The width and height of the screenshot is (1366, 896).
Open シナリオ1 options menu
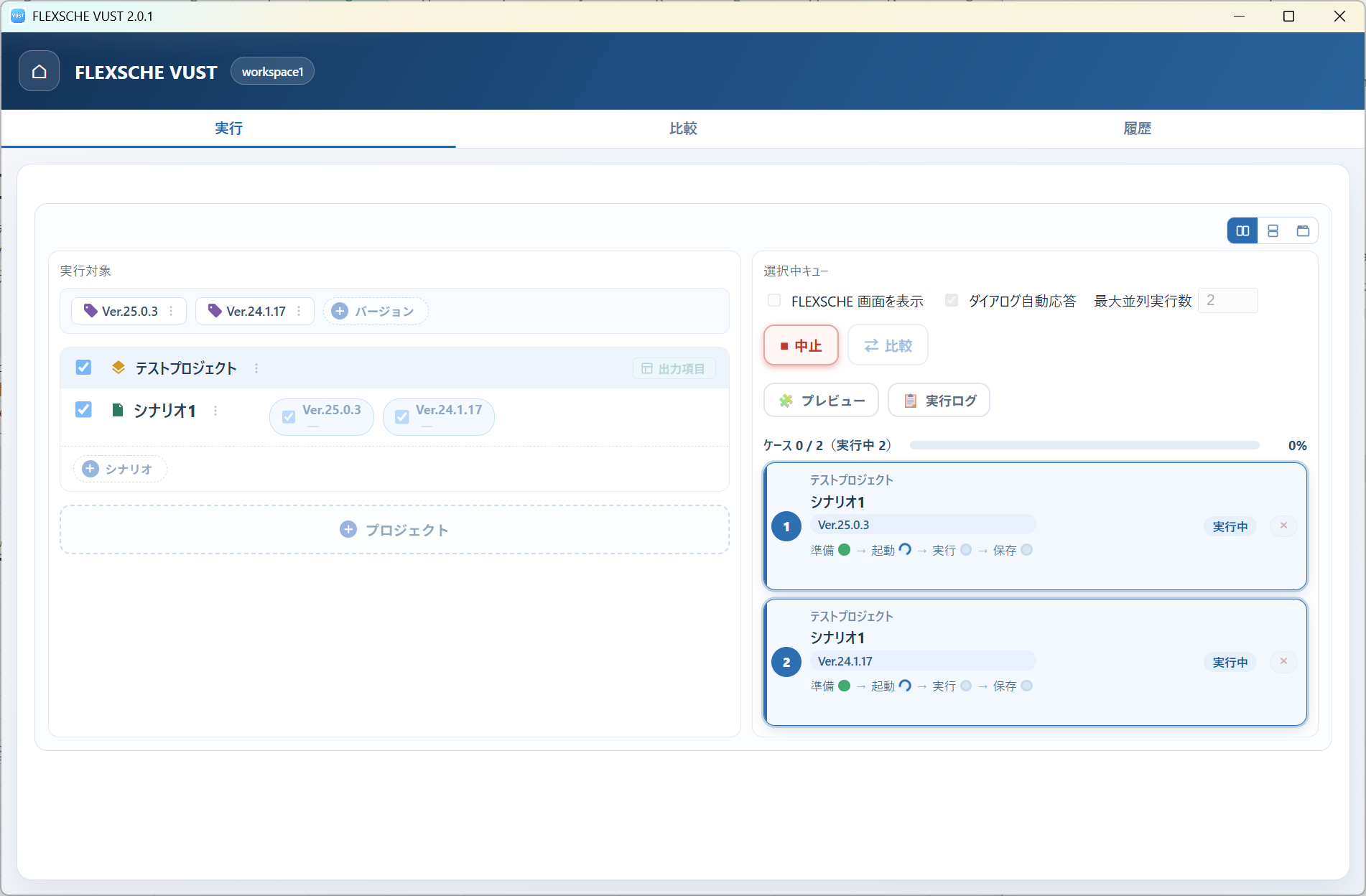[x=215, y=411]
